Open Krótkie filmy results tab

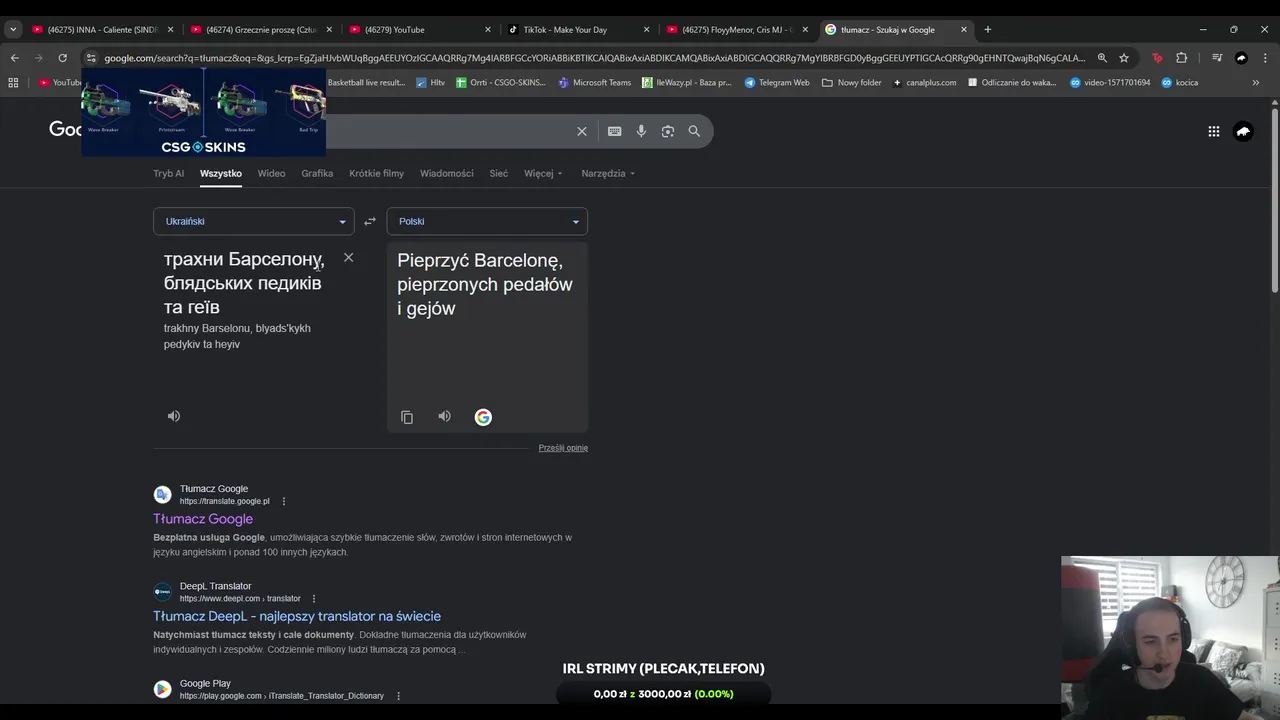[376, 173]
